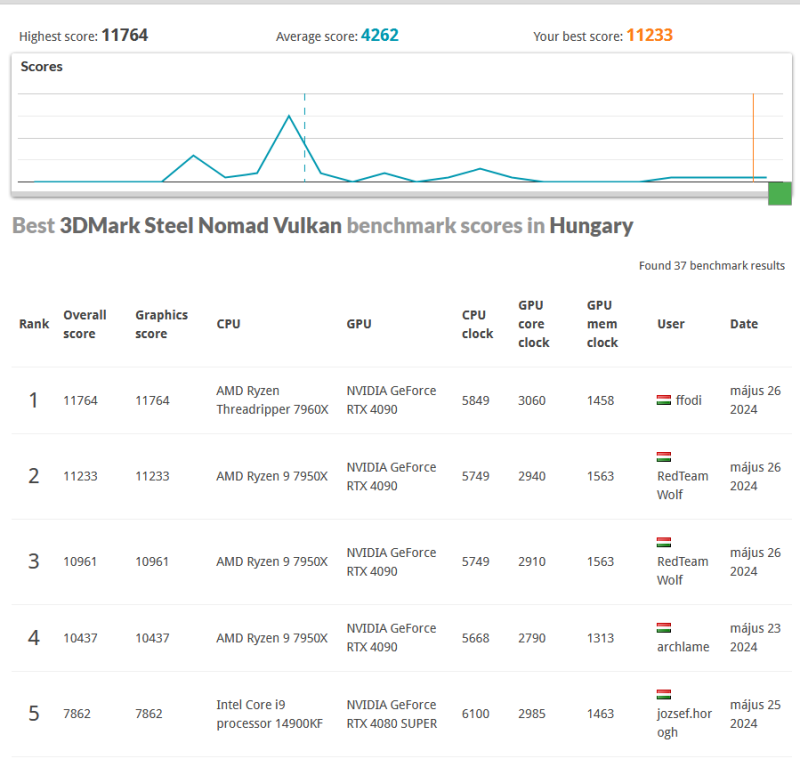This screenshot has height=759, width=800.
Task: Open jozsef.horogh user link
Action: 684,723
